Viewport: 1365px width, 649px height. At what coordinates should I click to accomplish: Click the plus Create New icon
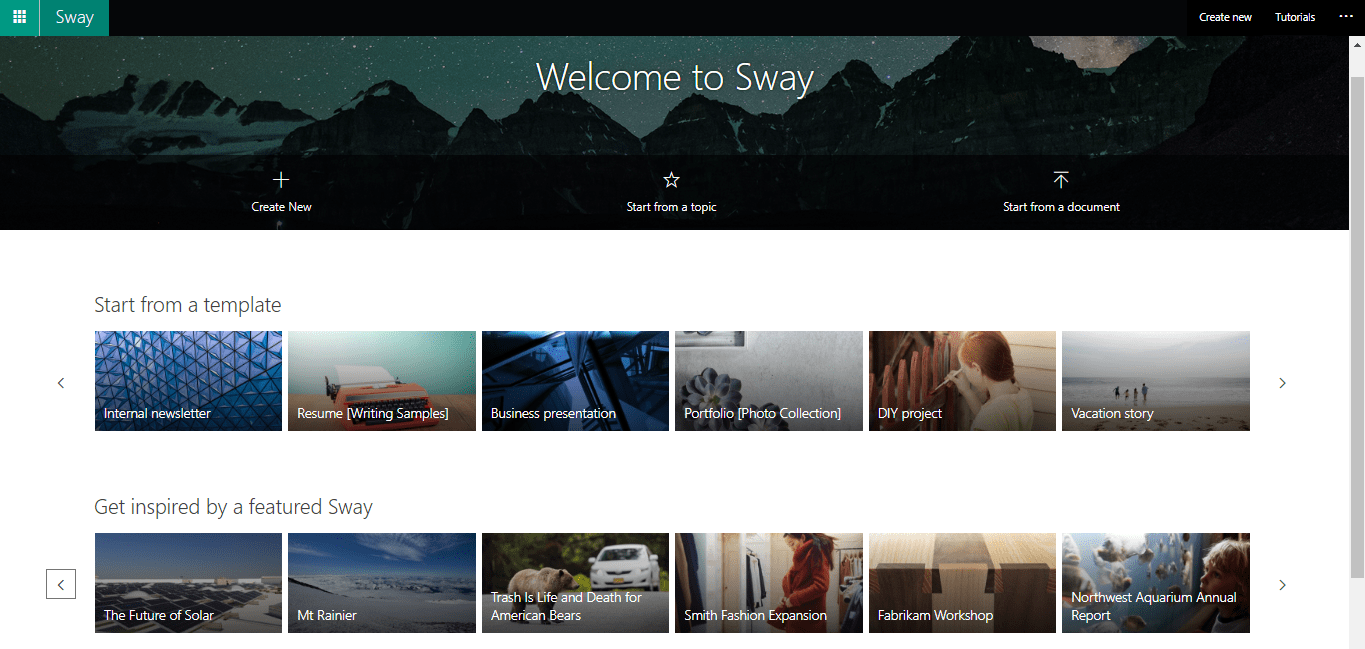[281, 180]
